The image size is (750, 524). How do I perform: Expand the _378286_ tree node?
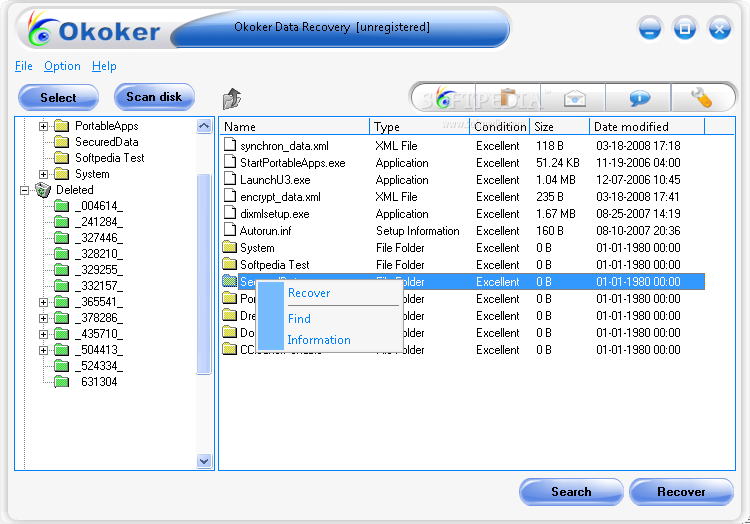(44, 318)
